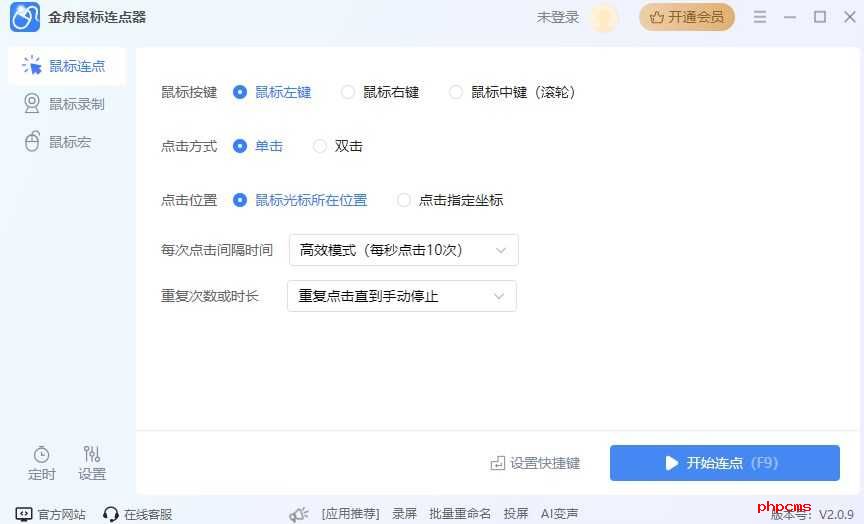The height and width of the screenshot is (524, 864).
Task: Open the 录屏 recommended app
Action: coord(404,514)
